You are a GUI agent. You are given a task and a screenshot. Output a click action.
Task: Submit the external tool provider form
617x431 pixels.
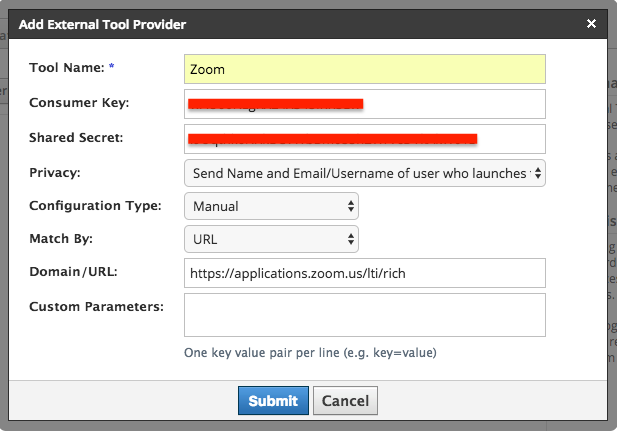coord(273,401)
